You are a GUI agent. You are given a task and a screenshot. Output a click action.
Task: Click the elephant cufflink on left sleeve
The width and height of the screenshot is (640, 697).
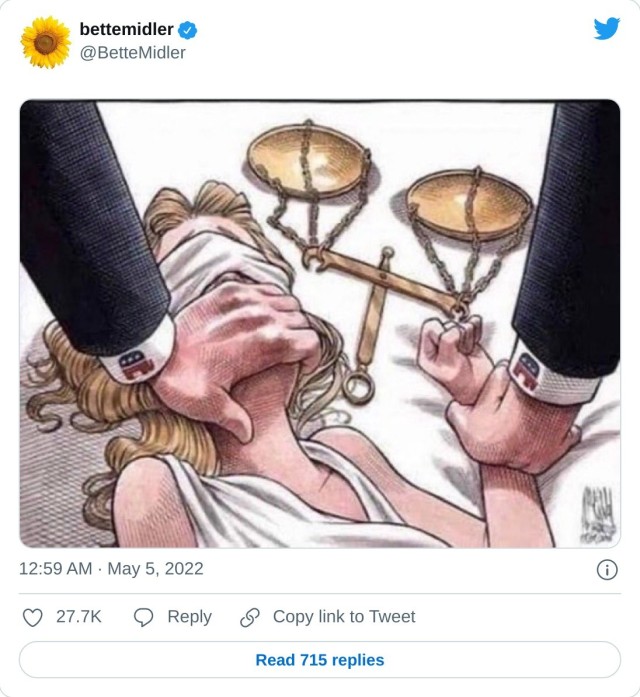pos(136,365)
